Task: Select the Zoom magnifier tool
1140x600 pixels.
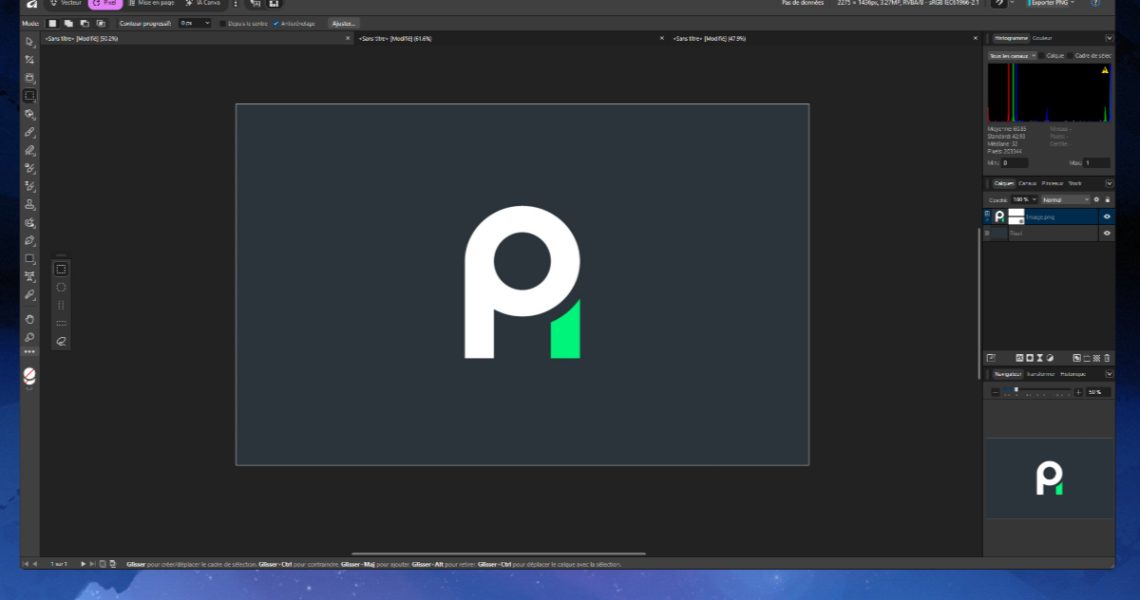Action: coord(30,337)
